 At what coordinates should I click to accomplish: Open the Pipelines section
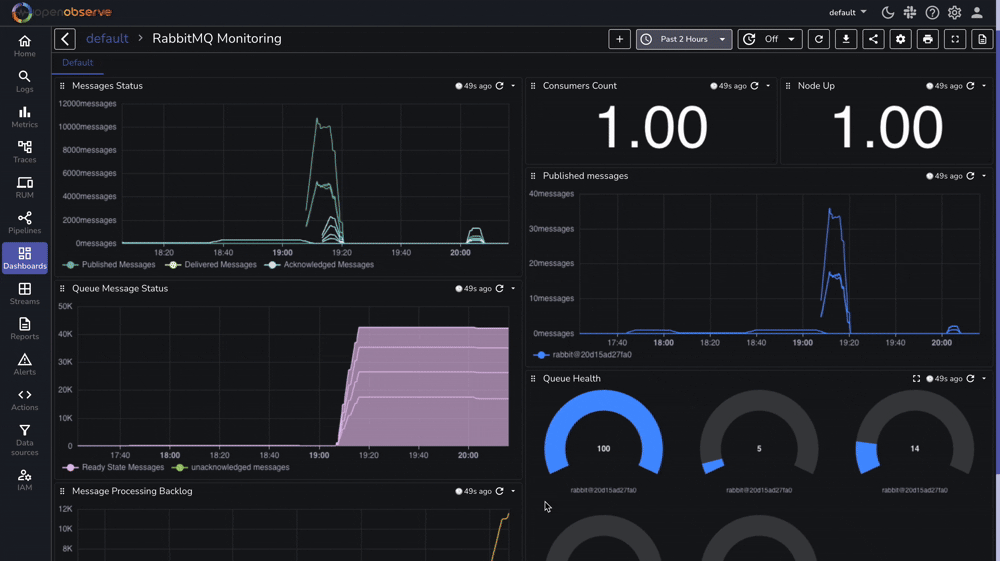tap(24, 223)
